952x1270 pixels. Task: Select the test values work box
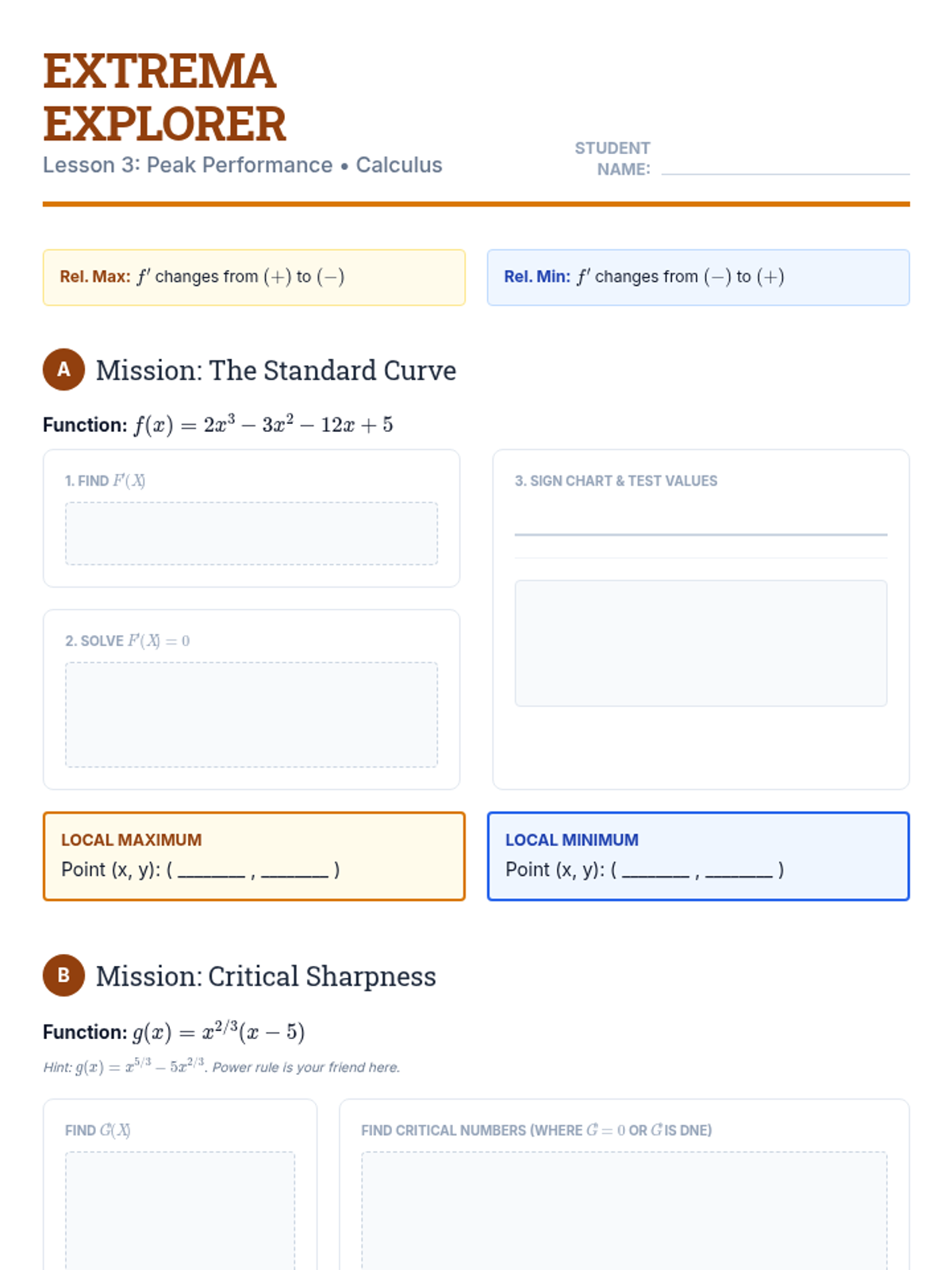click(x=701, y=643)
